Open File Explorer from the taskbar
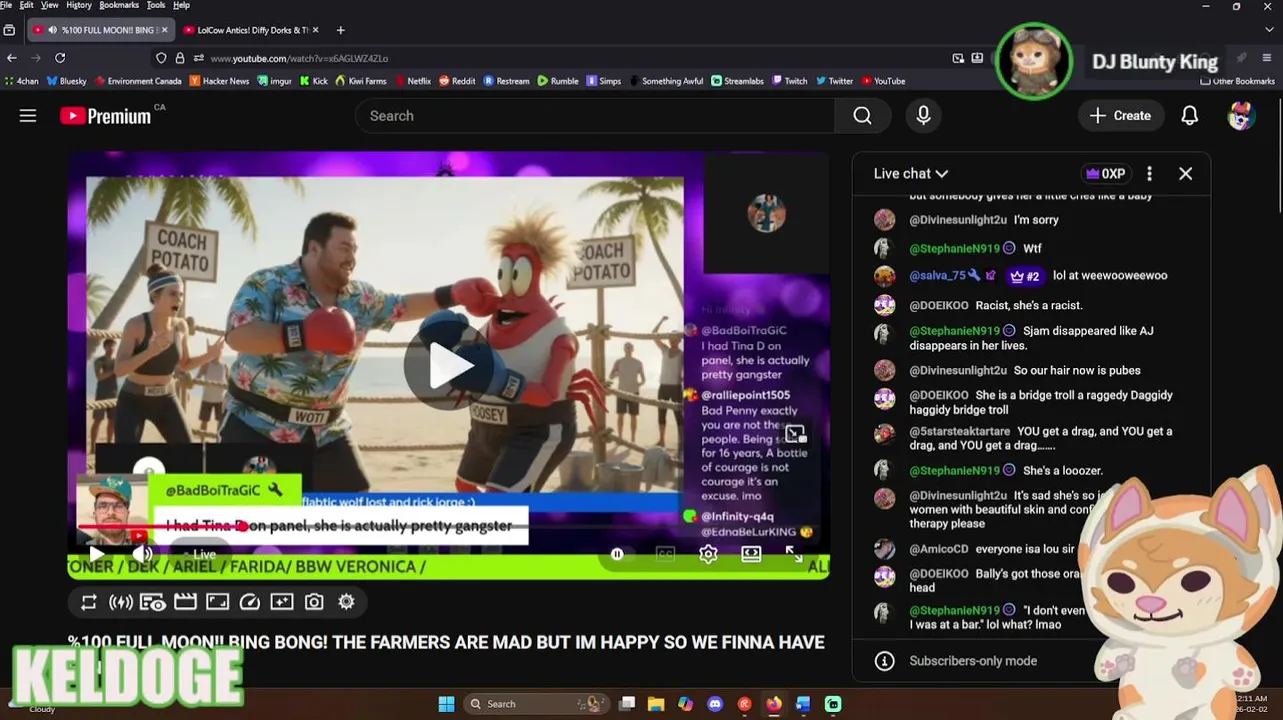The image size is (1283, 720). (656, 704)
